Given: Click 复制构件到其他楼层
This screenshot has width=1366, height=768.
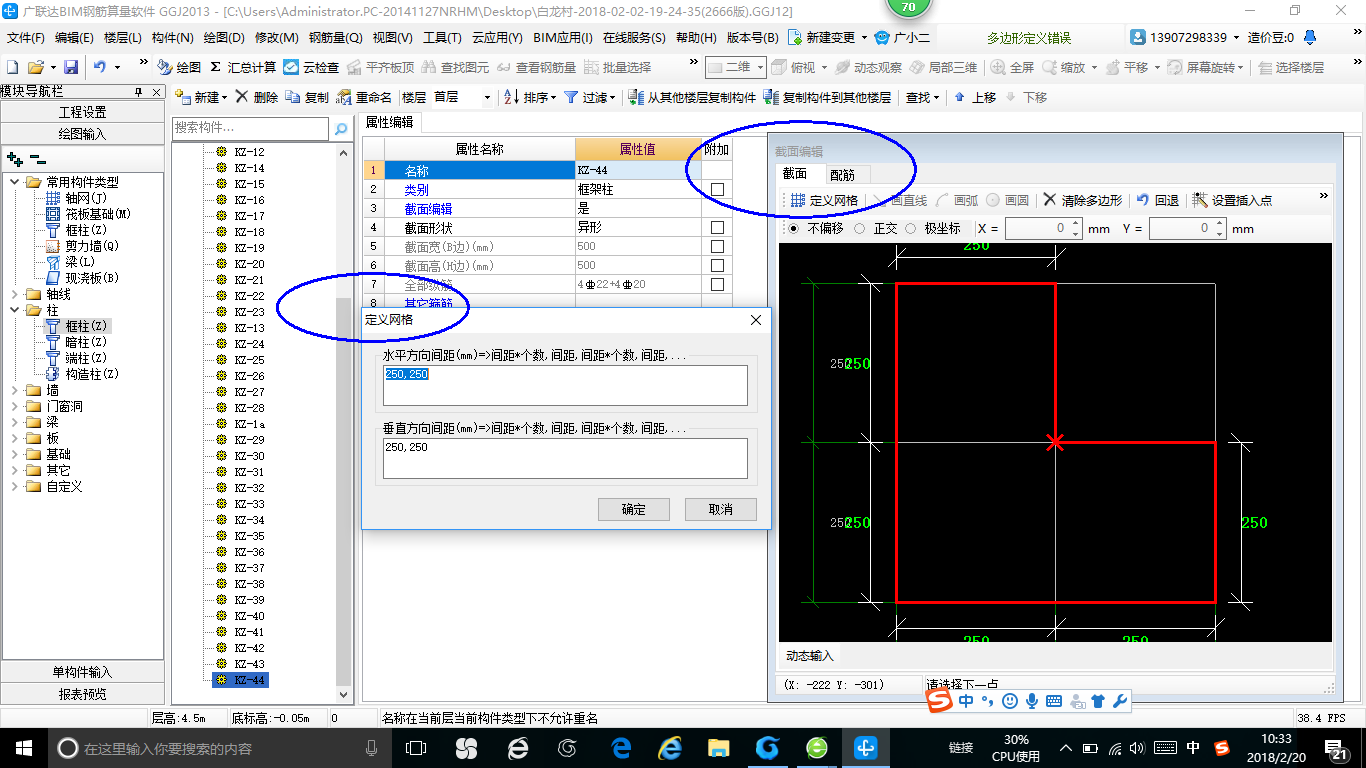Looking at the screenshot, I should pyautogui.click(x=827, y=97).
